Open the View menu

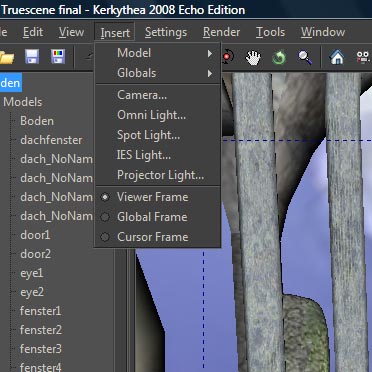(x=71, y=32)
